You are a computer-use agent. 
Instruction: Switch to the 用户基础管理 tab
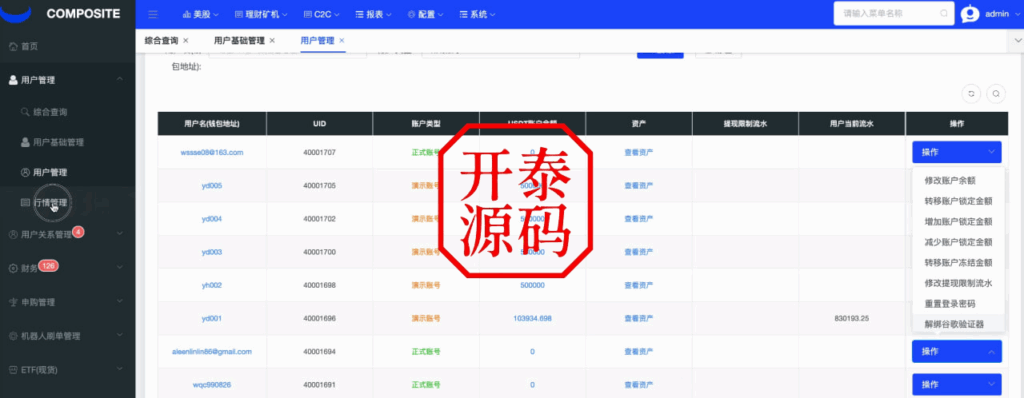point(239,41)
